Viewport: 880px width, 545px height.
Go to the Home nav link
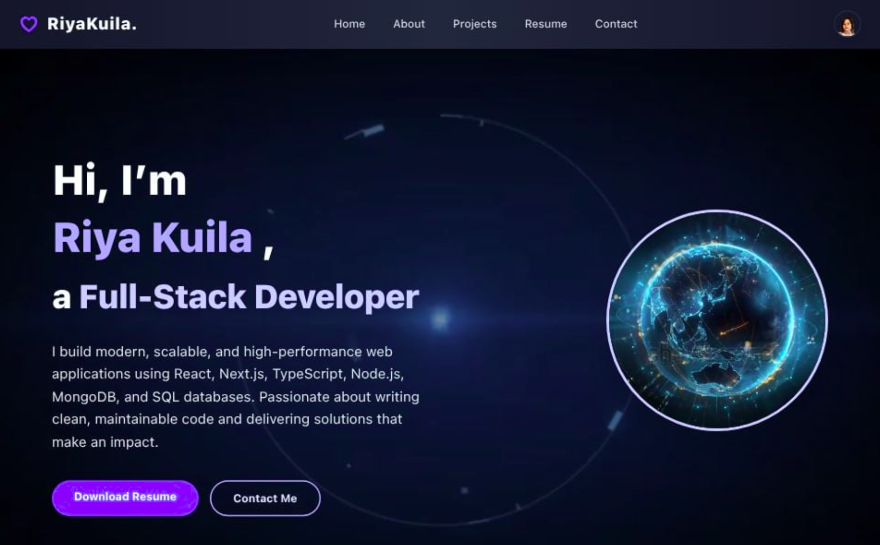349,24
